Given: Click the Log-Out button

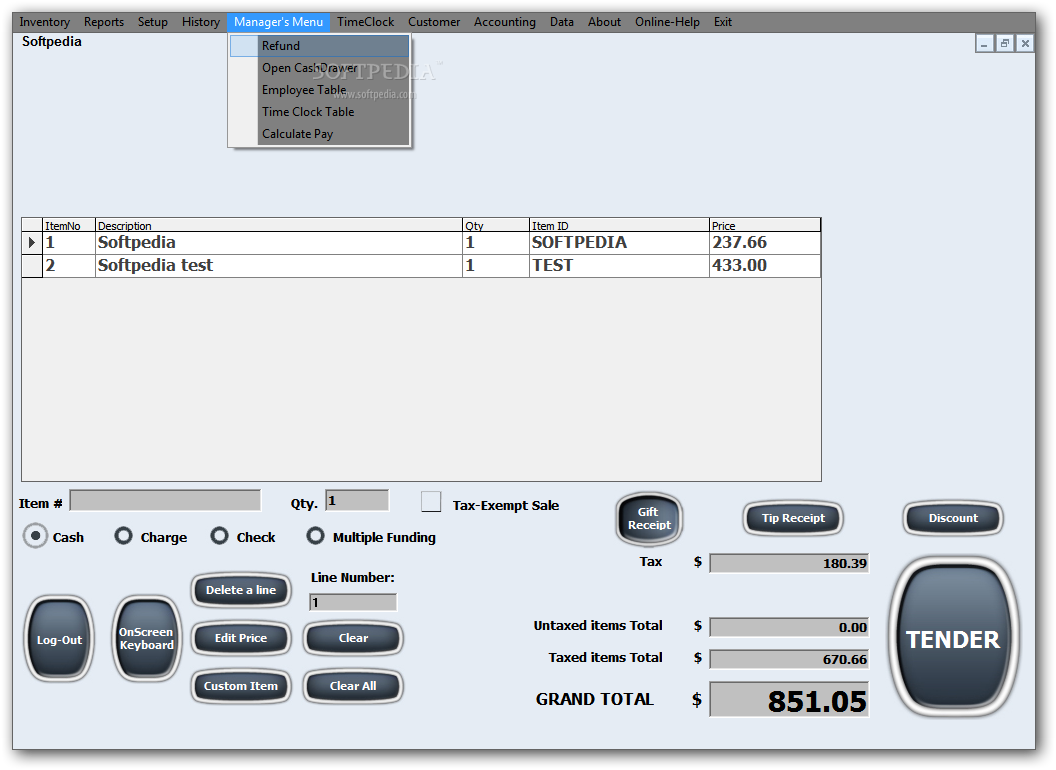Looking at the screenshot, I should click(x=59, y=639).
